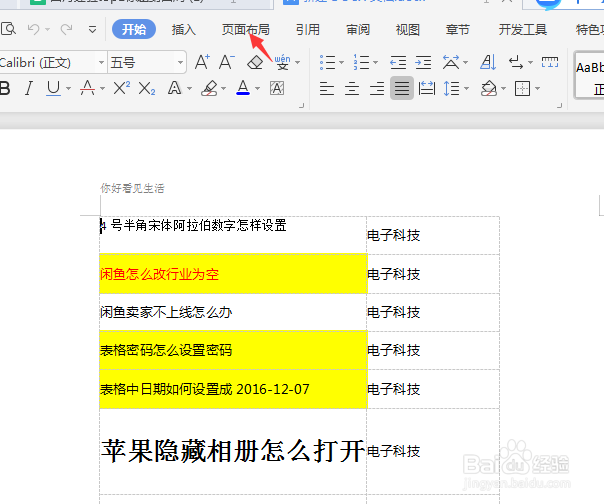The image size is (604, 504).
Task: Click the line spacing icon
Action: 451,89
